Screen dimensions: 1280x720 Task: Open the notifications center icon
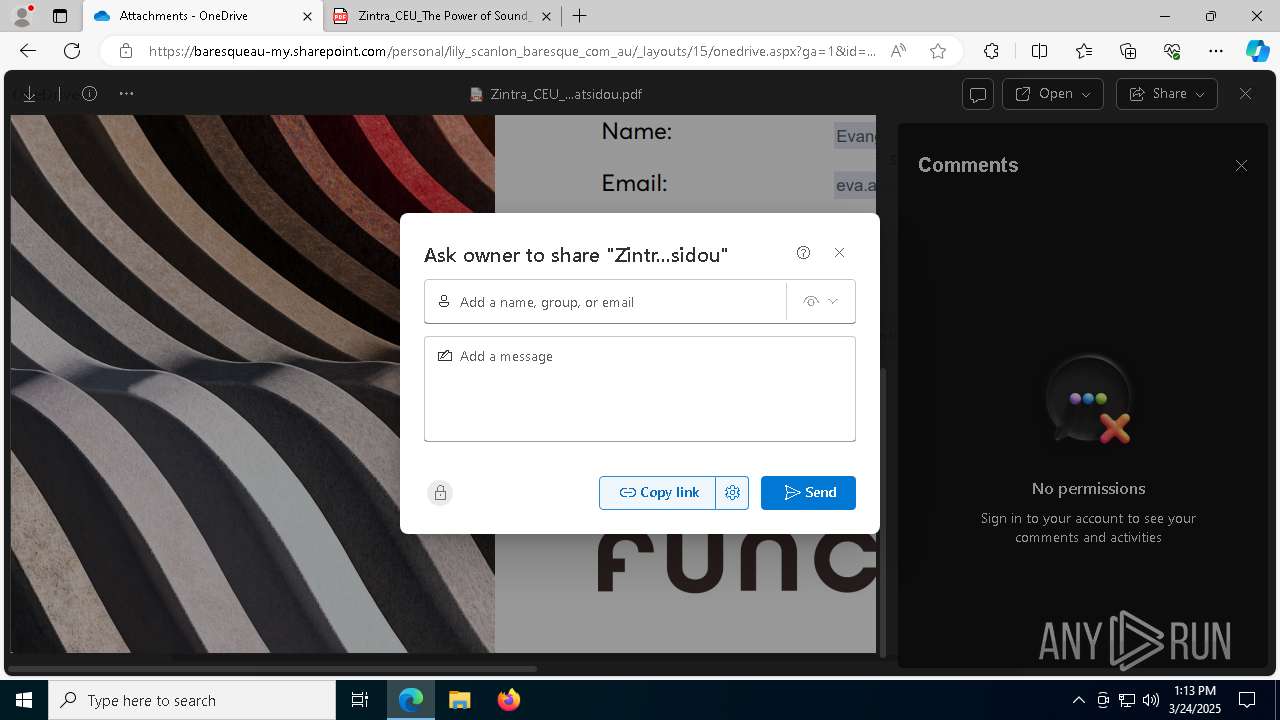(1247, 700)
